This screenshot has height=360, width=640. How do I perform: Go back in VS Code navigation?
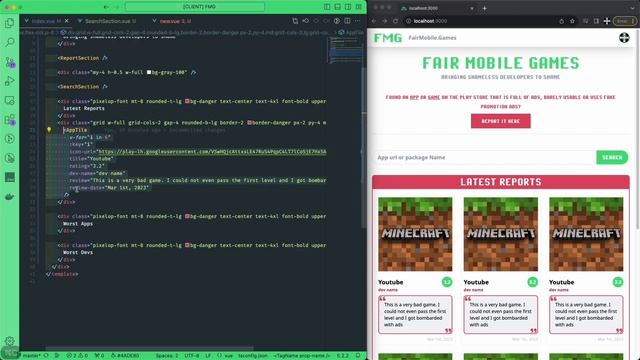107,7
